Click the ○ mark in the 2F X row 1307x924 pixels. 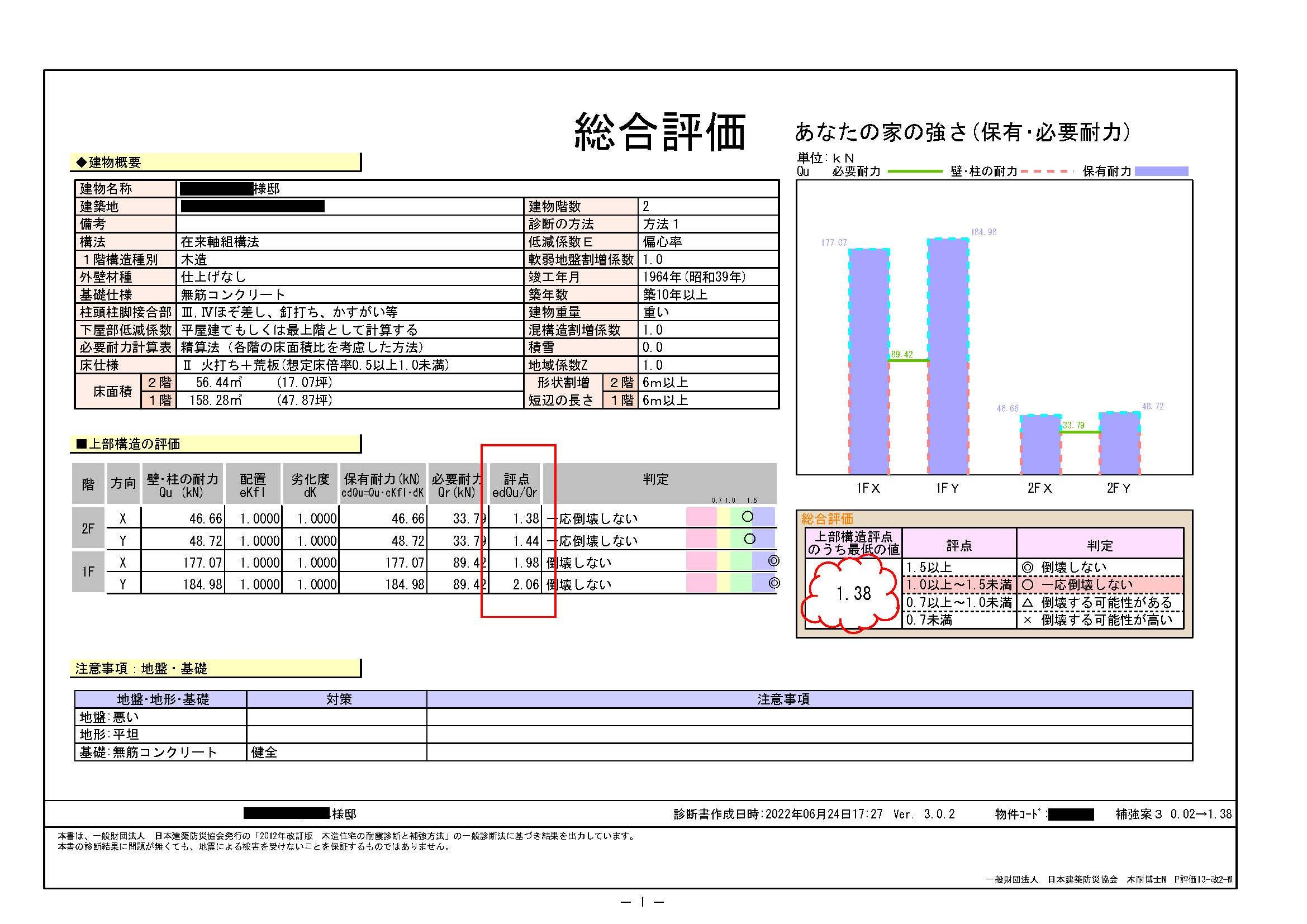748,517
